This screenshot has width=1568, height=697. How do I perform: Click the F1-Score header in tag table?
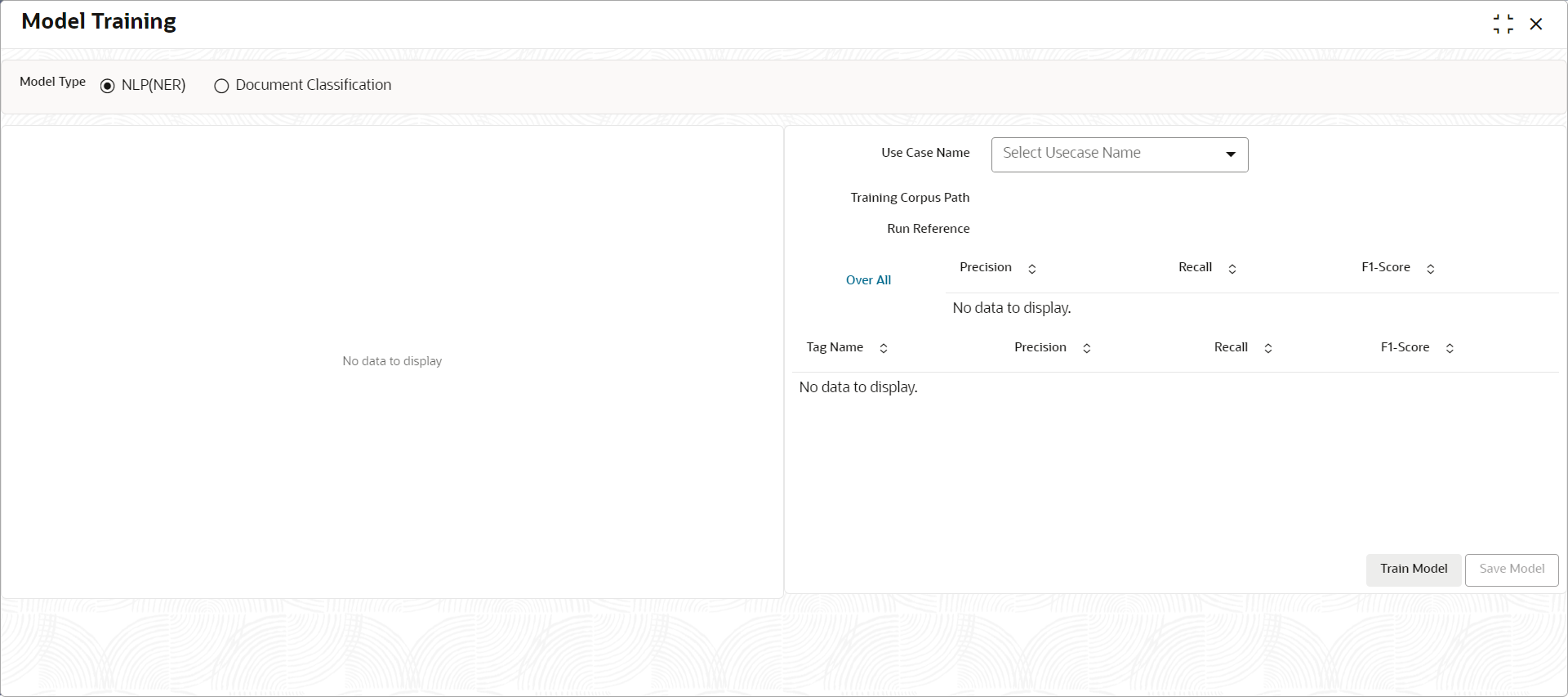tap(1405, 347)
